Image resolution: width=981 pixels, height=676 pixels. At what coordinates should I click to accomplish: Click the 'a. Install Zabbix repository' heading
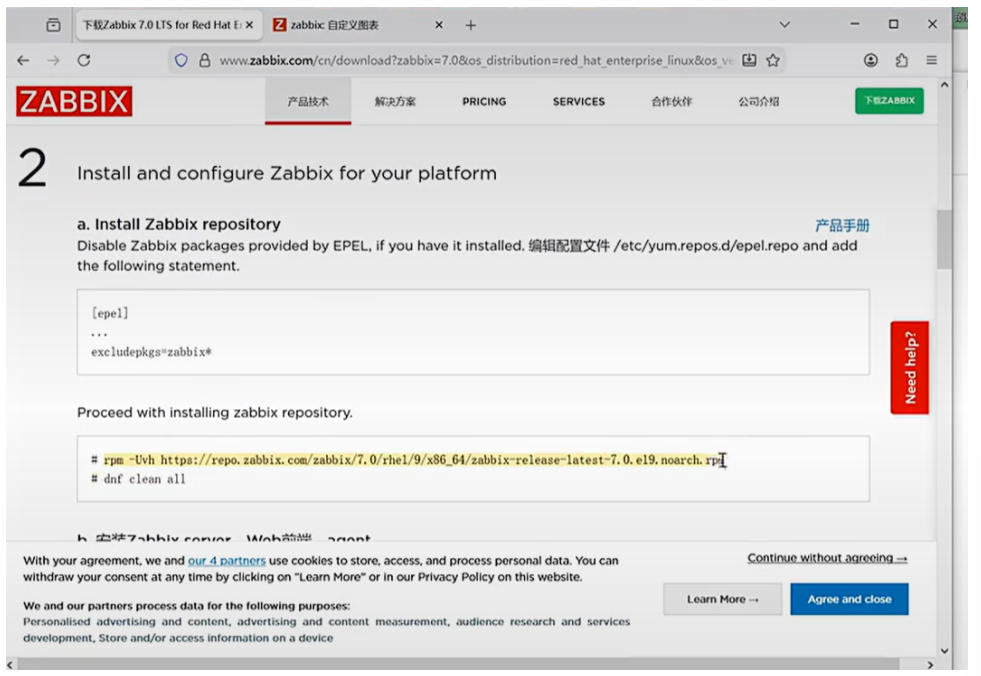tap(179, 224)
